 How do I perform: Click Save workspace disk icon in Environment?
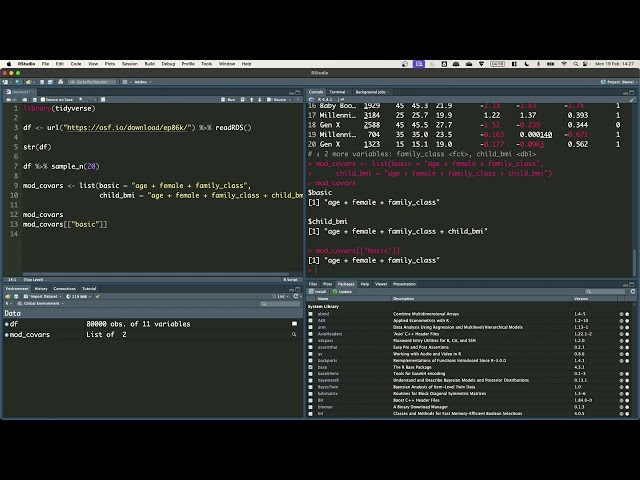[16, 296]
